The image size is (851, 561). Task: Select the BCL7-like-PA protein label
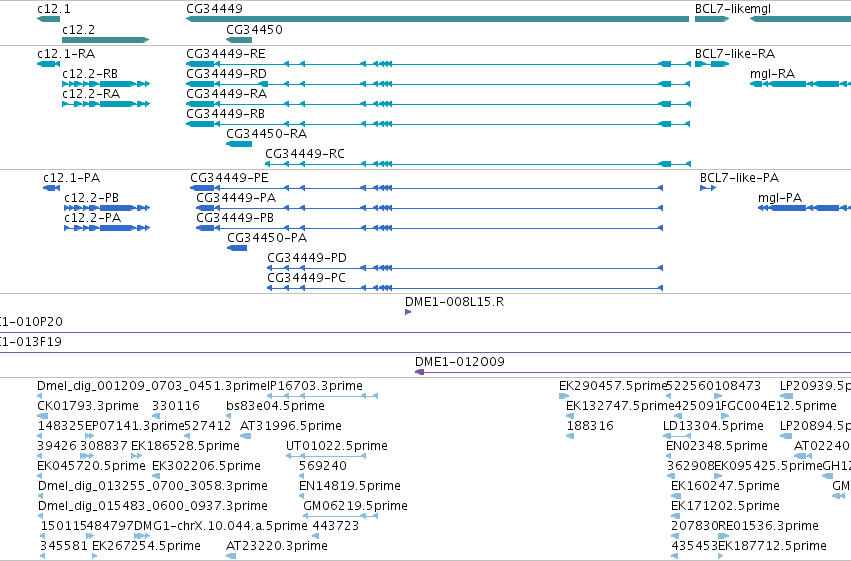point(739,178)
